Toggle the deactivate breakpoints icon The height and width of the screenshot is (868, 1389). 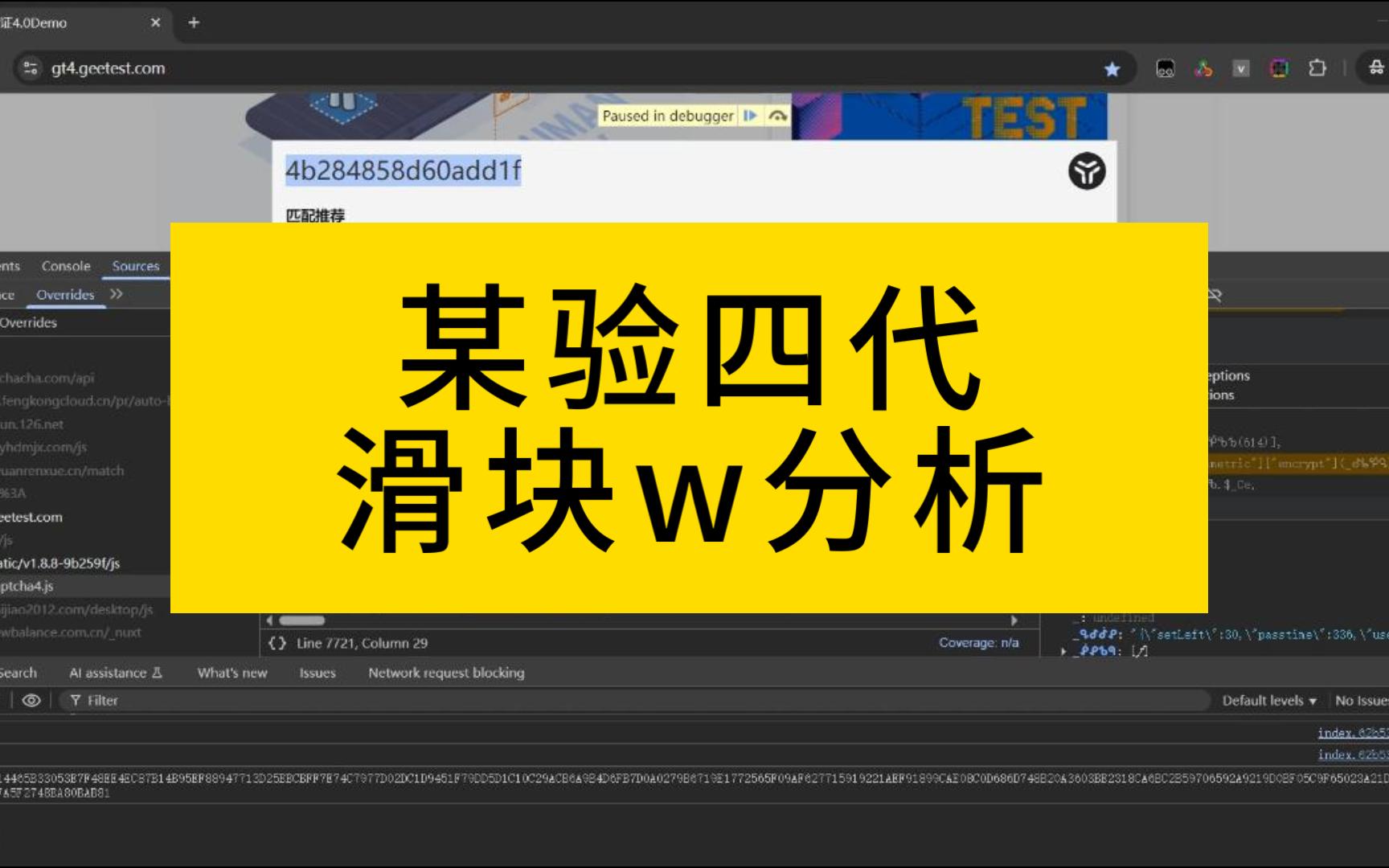1215,295
